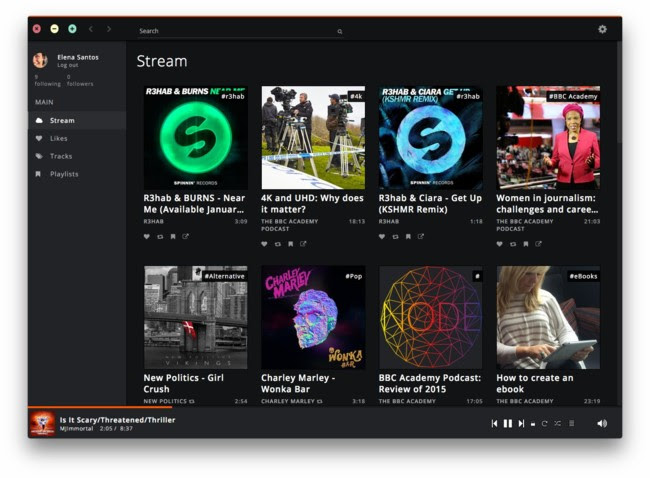Click the #BBC Academy tag
The width and height of the screenshot is (650, 478).
pyautogui.click(x=573, y=96)
